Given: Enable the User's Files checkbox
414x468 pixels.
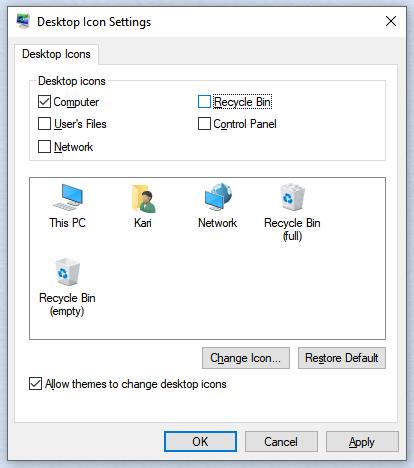Looking at the screenshot, I should tap(44, 124).
